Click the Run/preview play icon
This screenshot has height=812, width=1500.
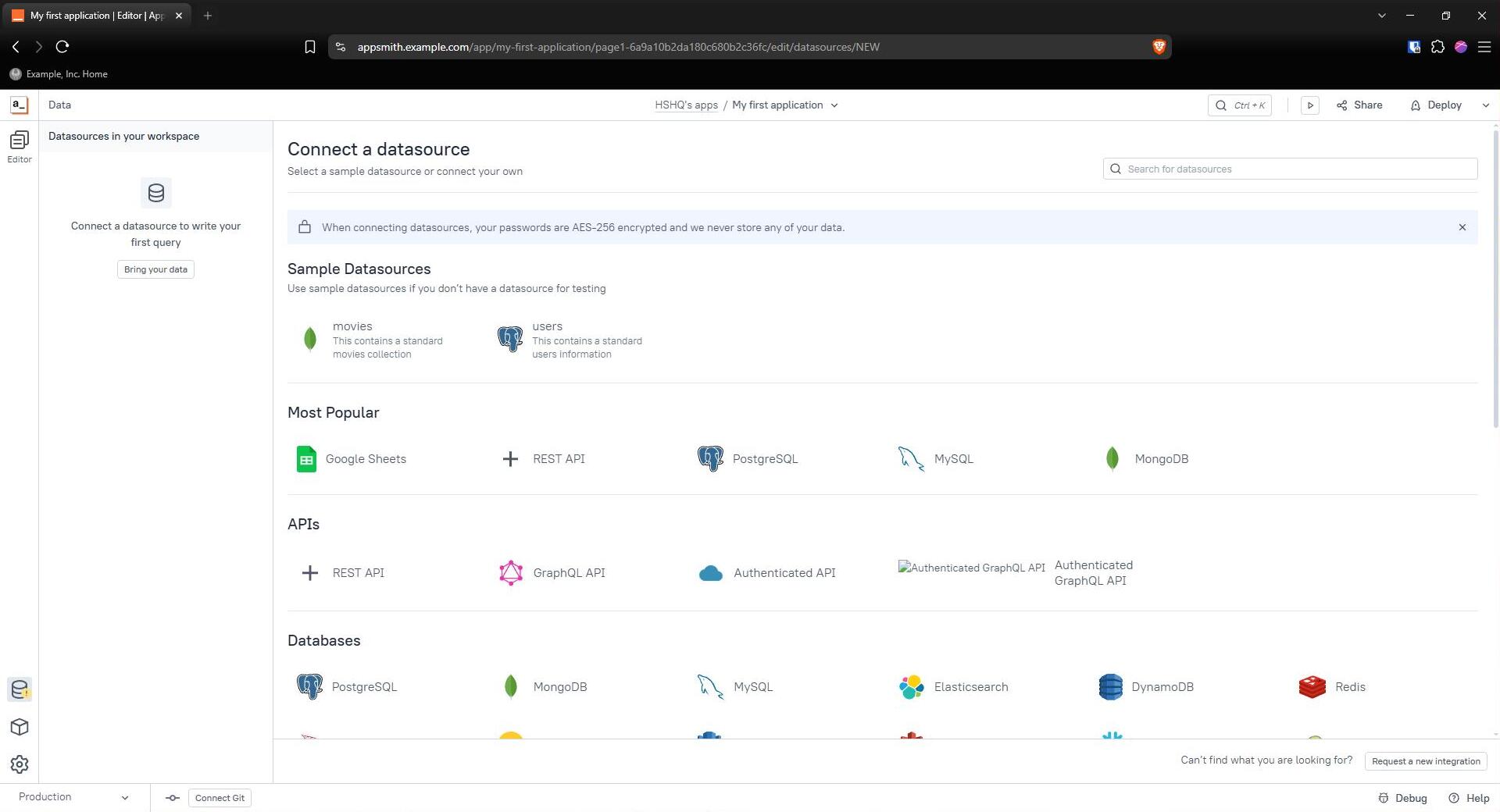tap(1310, 105)
